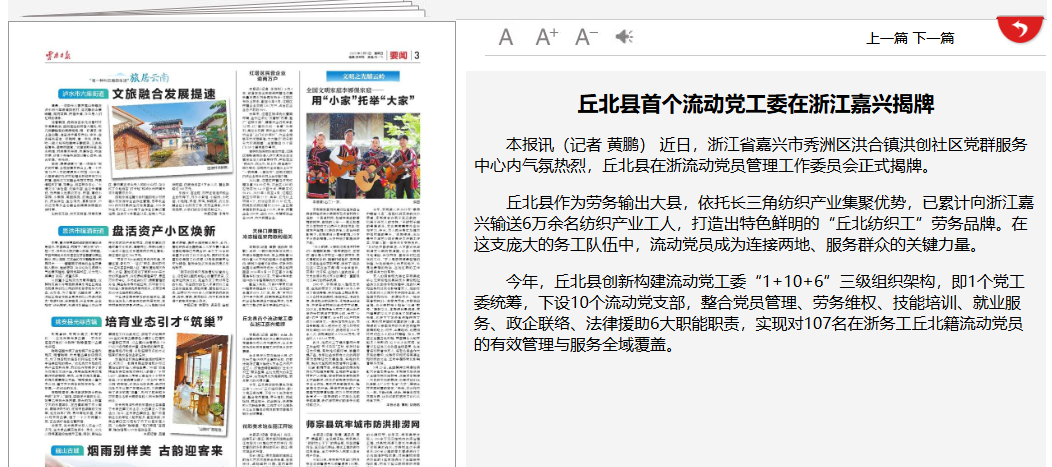Open the 文旅融合发展提速 headline on the page
Screen dimensions: 1052x467
click(164, 93)
